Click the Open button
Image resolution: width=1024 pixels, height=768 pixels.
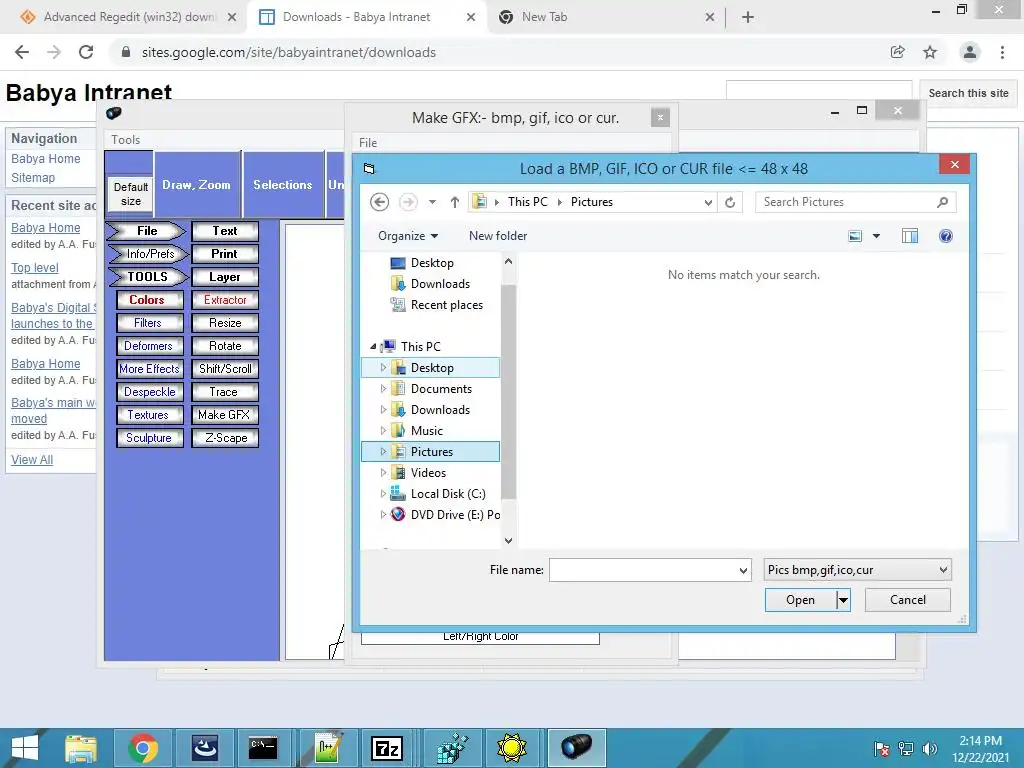[x=801, y=600]
